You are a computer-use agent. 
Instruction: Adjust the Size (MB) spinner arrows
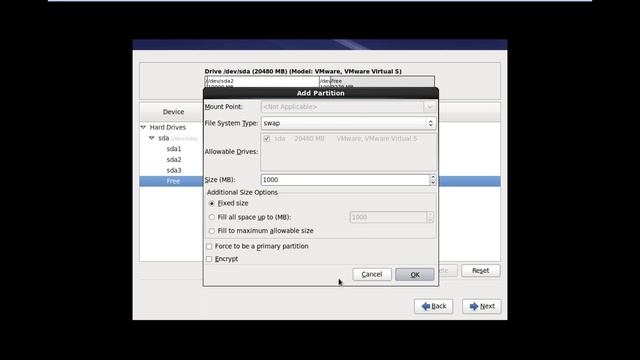(x=433, y=180)
